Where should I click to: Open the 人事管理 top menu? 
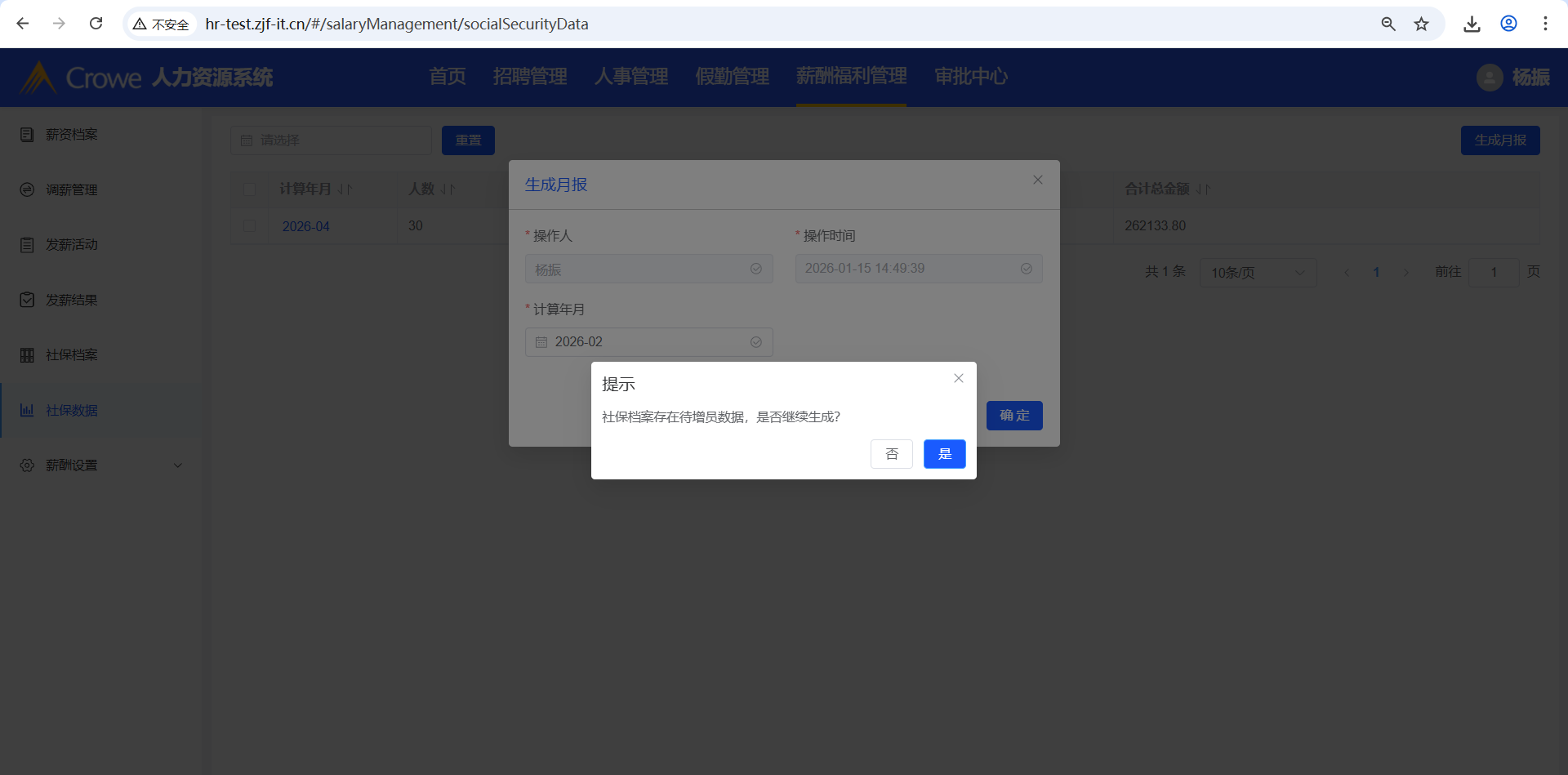[631, 77]
